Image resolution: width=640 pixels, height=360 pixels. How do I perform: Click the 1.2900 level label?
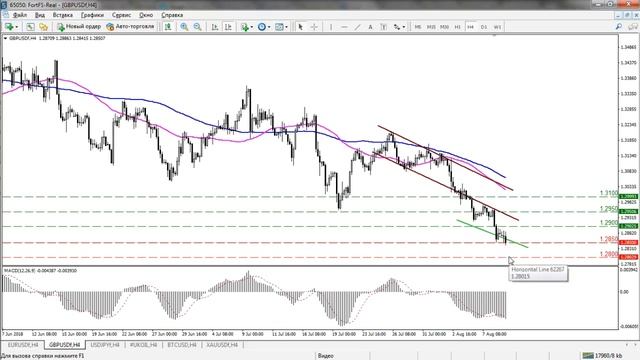(609, 223)
